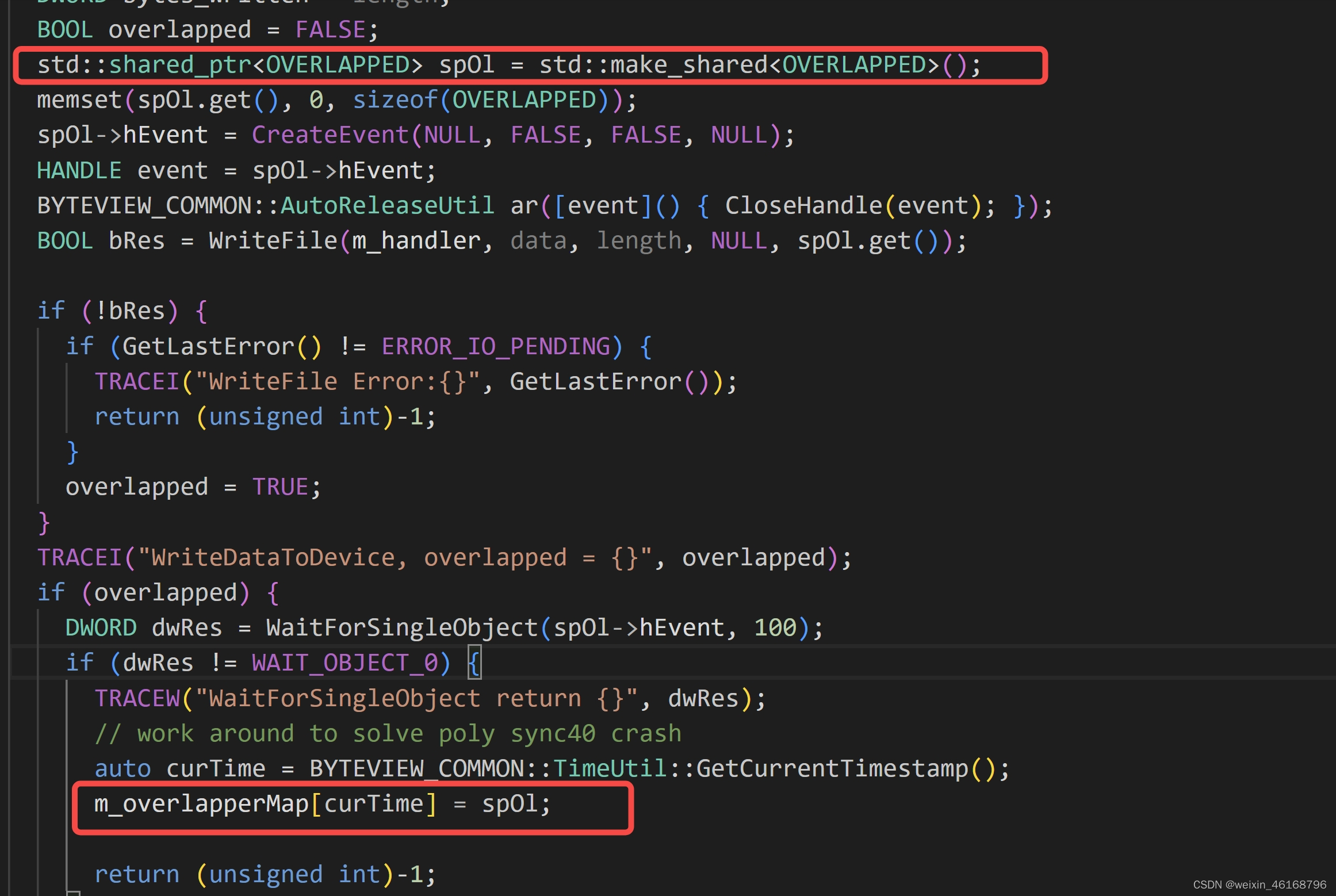Click the WaitForSingleObject call after dwRes =
The width and height of the screenshot is (1336, 896).
coord(401,628)
